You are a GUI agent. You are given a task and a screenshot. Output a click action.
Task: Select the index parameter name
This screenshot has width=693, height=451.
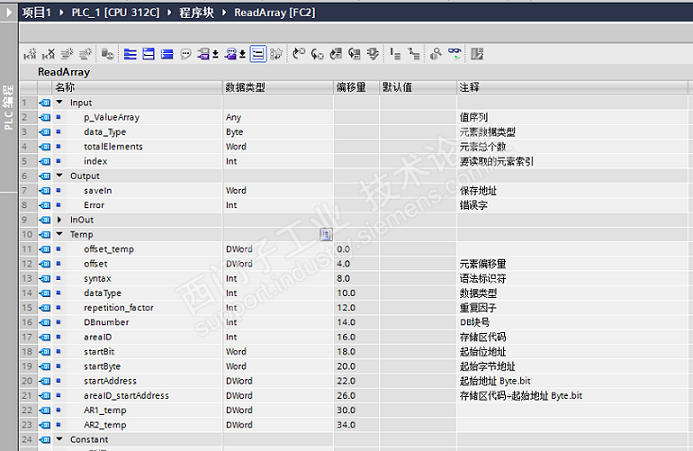pyautogui.click(x=95, y=161)
